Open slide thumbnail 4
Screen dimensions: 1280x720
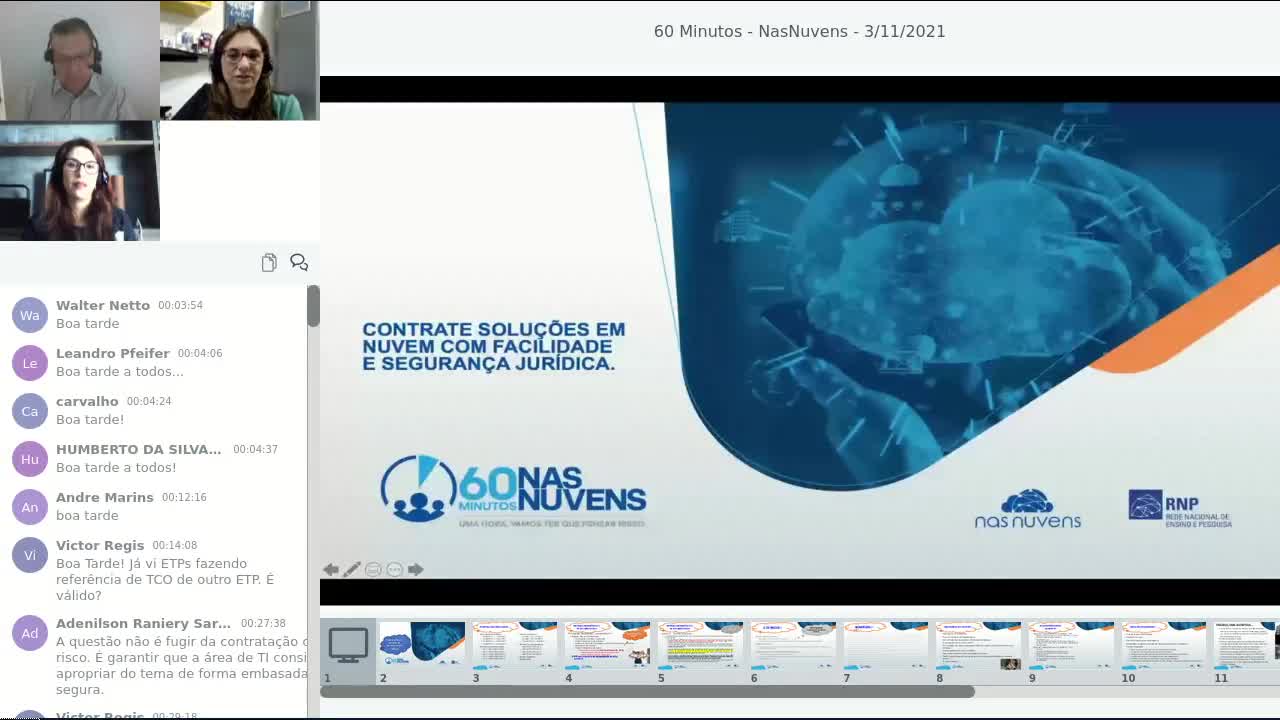coord(608,645)
